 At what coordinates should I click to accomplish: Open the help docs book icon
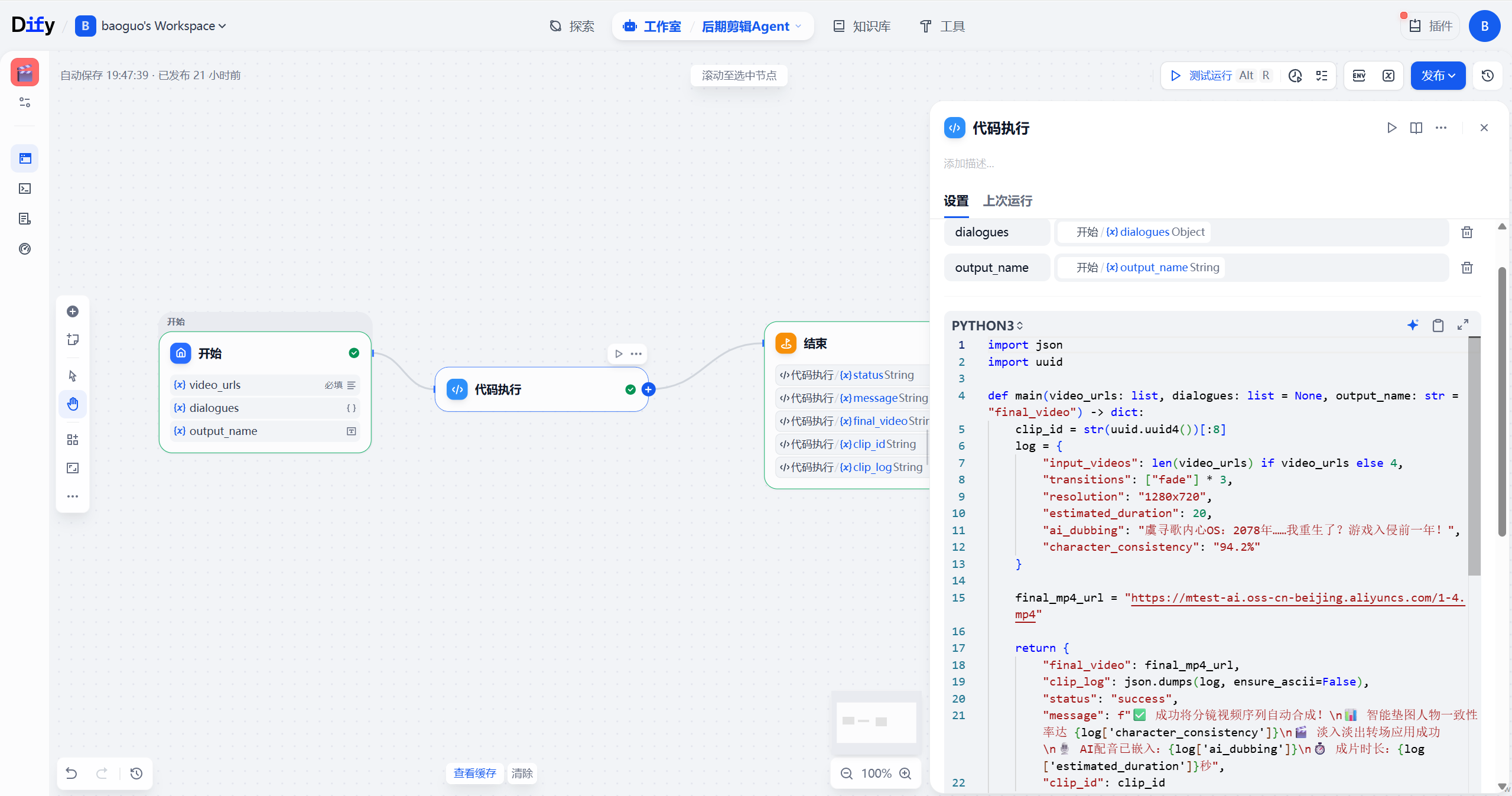click(x=1416, y=128)
